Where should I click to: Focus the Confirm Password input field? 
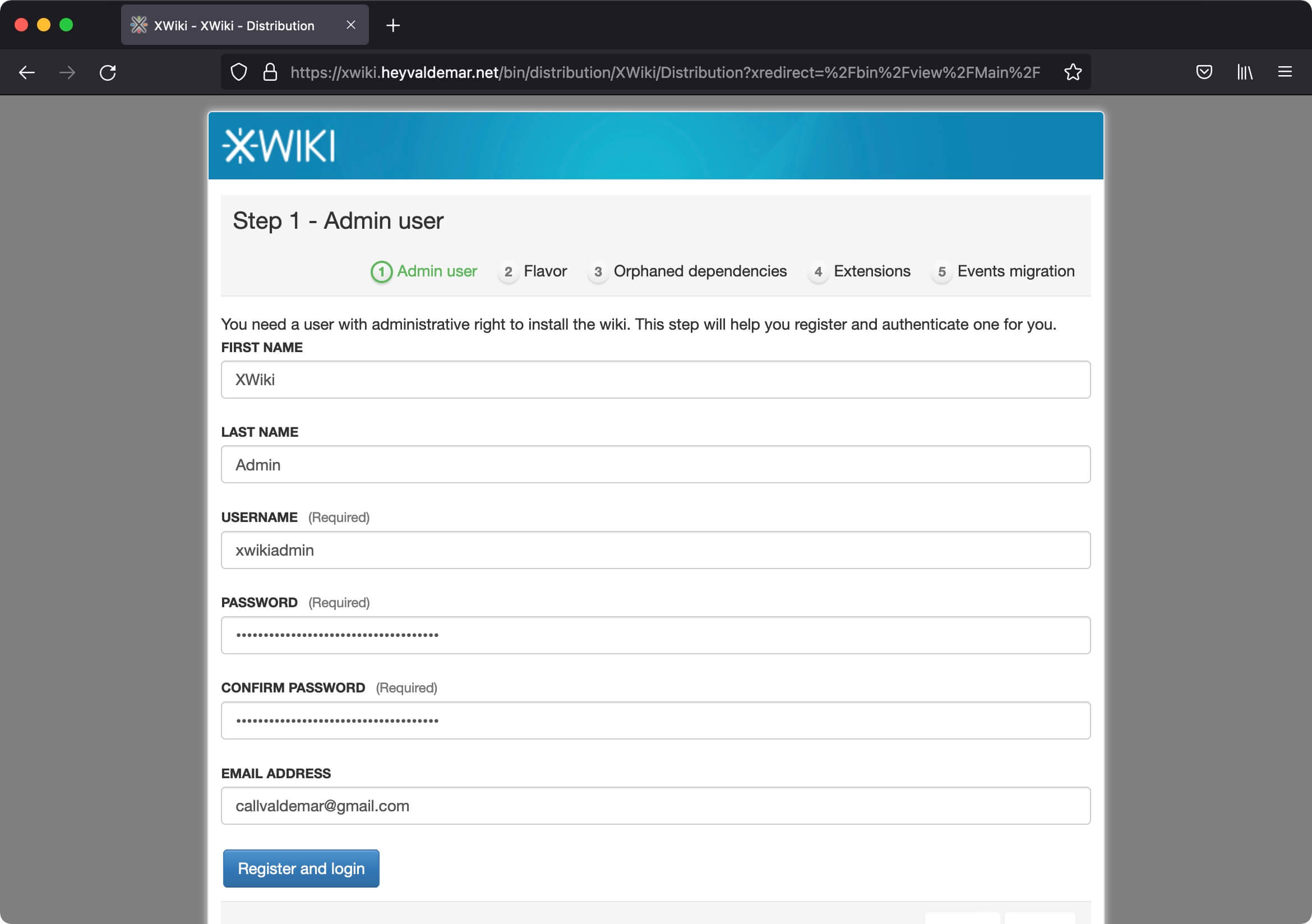click(x=655, y=720)
